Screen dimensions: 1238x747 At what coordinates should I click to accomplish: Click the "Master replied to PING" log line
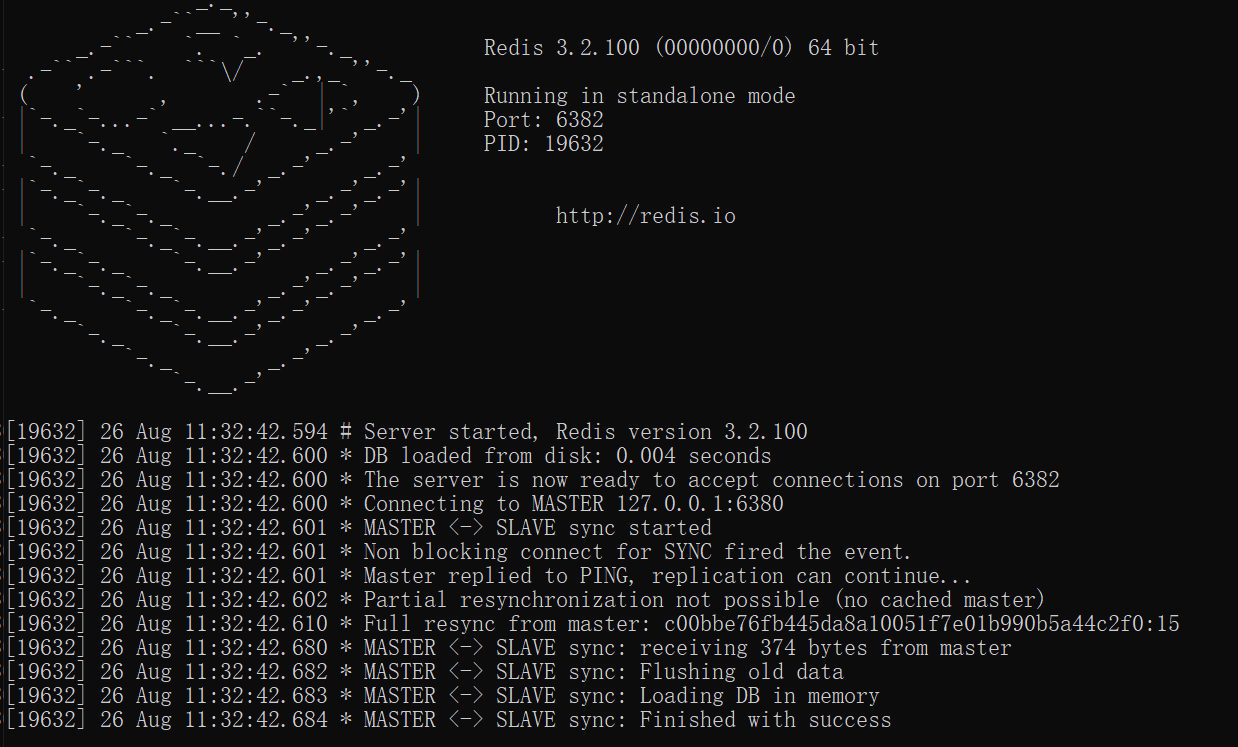[667, 576]
